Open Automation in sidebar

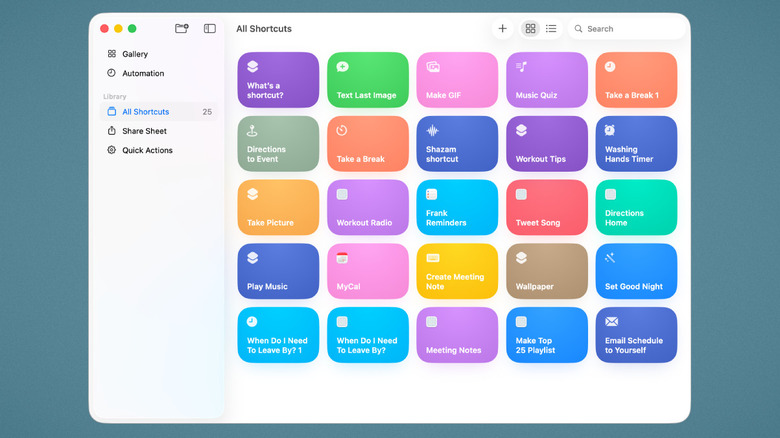point(159,73)
